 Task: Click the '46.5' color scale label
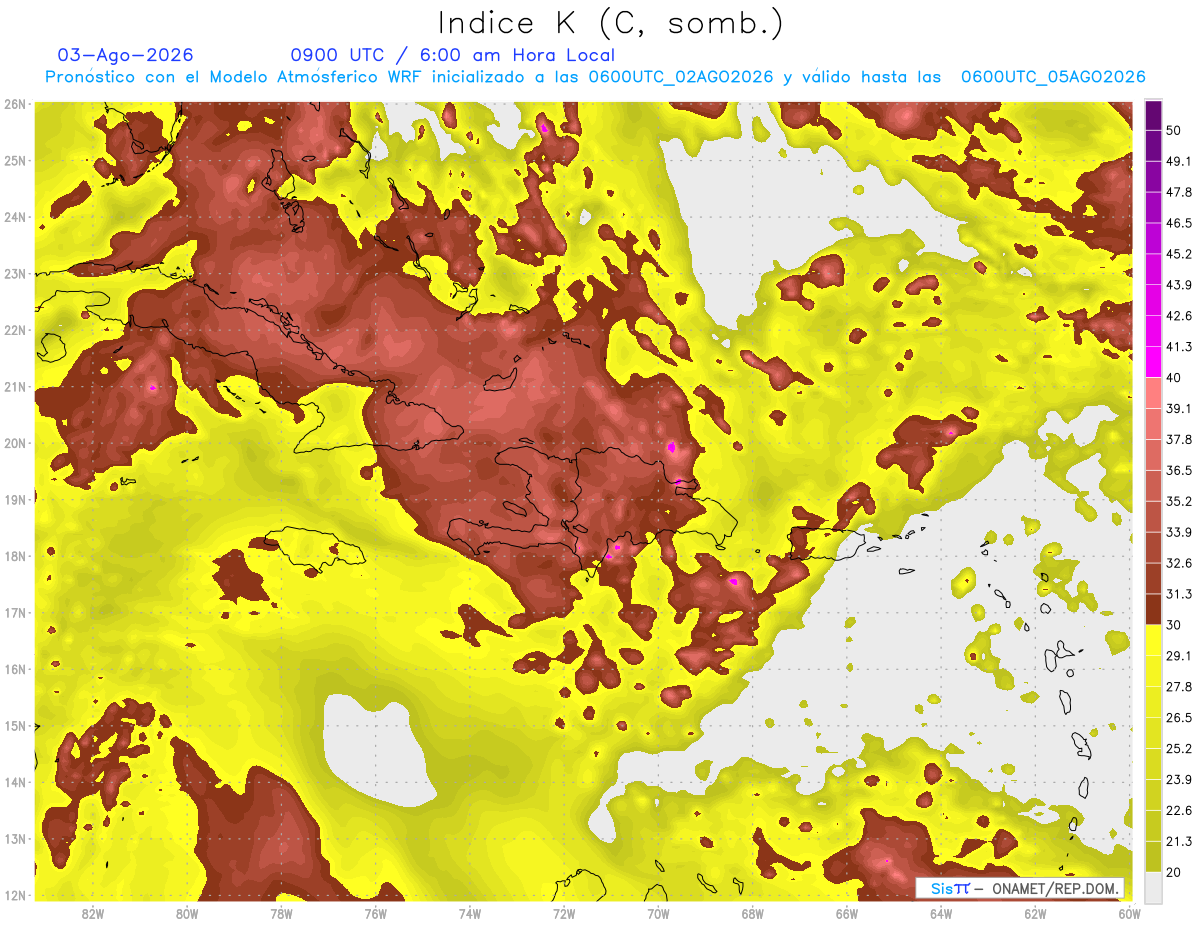1178,223
